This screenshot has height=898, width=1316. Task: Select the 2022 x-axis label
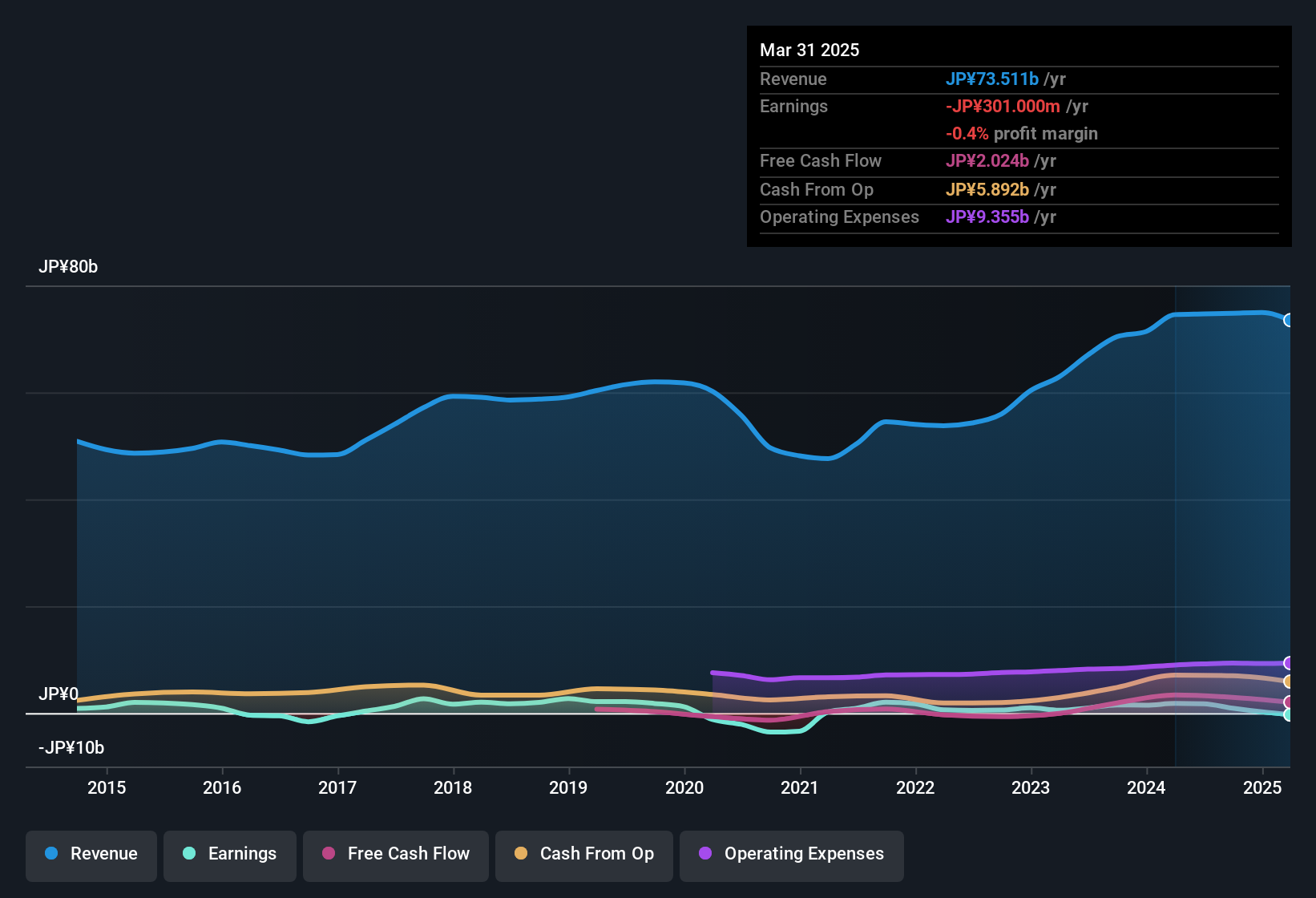tap(915, 787)
